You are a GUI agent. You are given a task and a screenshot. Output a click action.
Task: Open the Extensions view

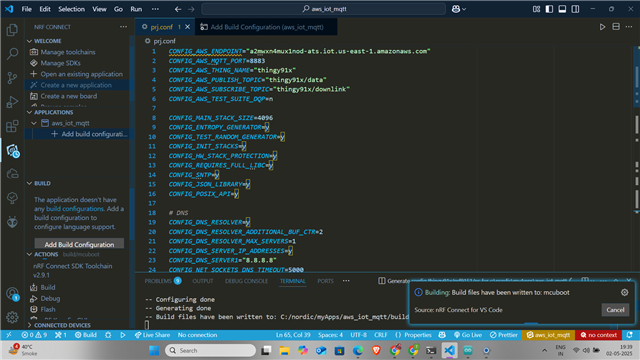coord(12,126)
